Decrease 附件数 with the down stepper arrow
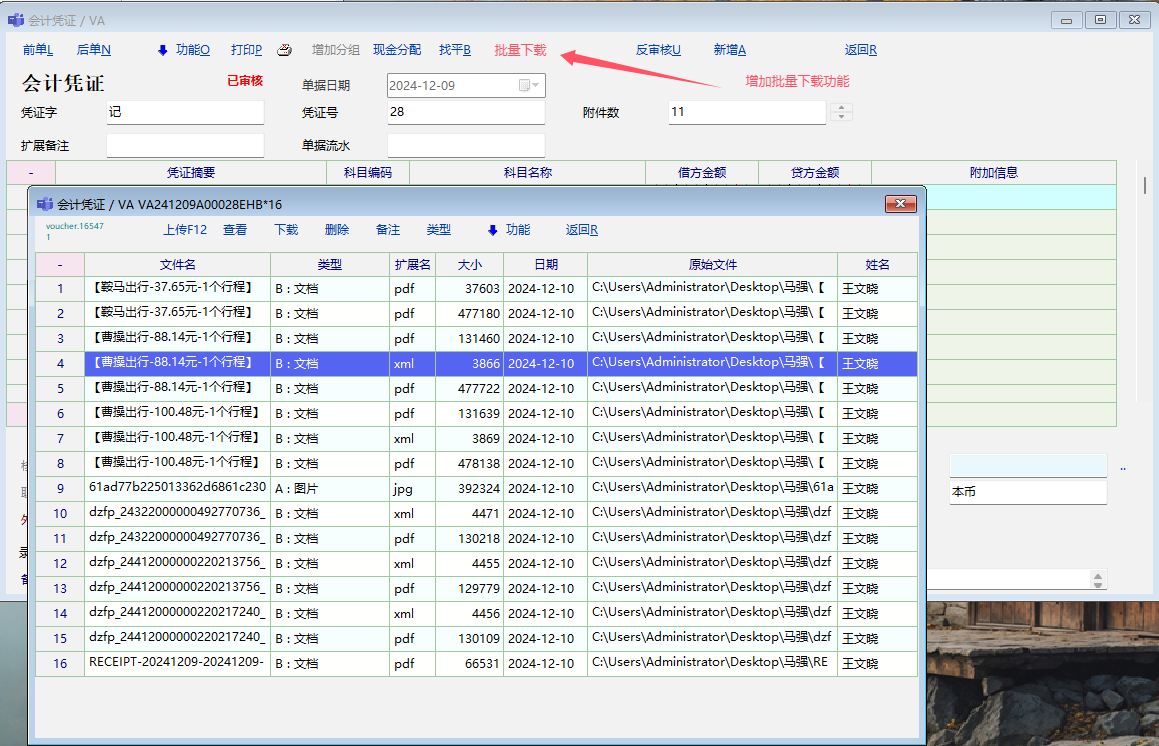 [x=841, y=117]
